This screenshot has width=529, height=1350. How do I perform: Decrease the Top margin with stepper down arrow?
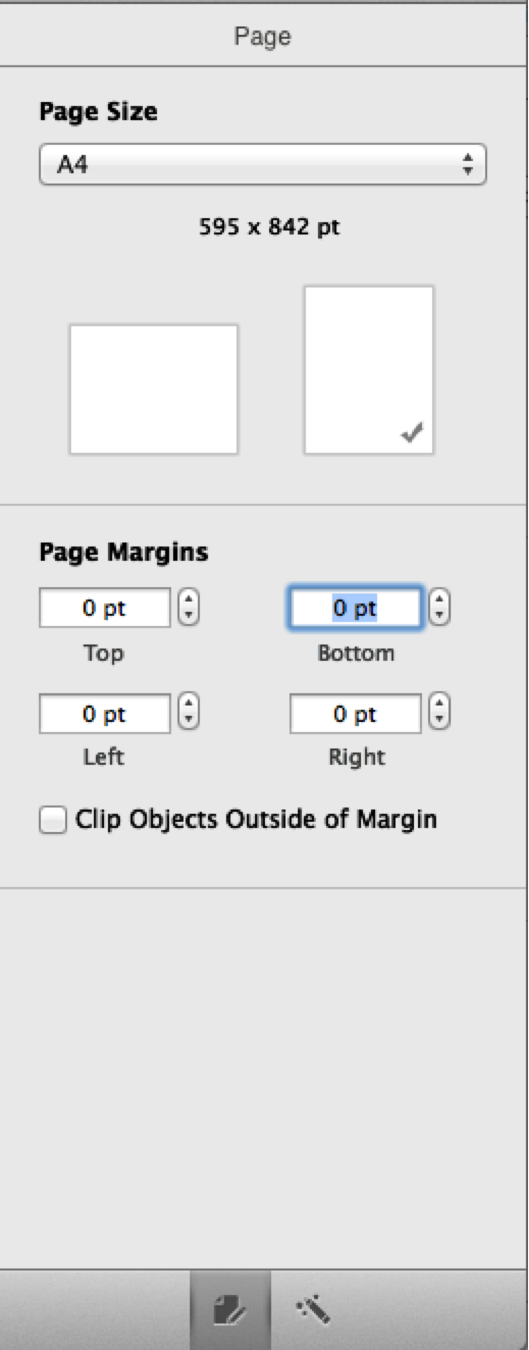coord(189,616)
